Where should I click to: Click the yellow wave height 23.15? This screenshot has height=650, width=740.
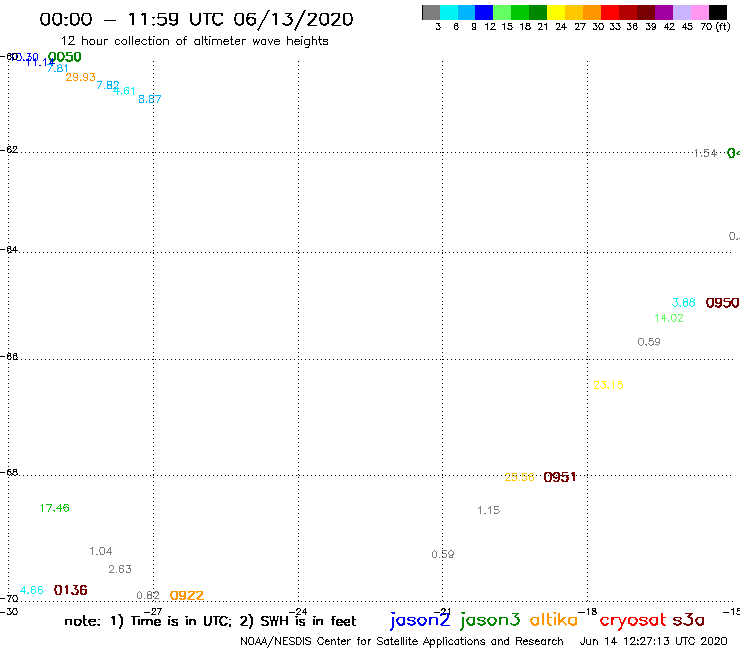click(608, 385)
